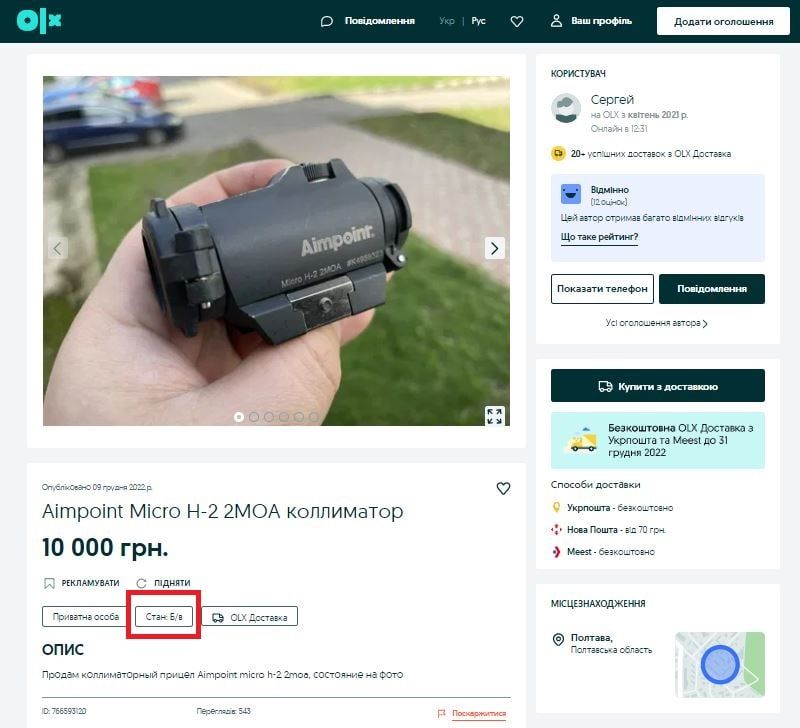
Task: Click the listing title Aimpoint Micro H-2 2MOA
Action: point(222,511)
